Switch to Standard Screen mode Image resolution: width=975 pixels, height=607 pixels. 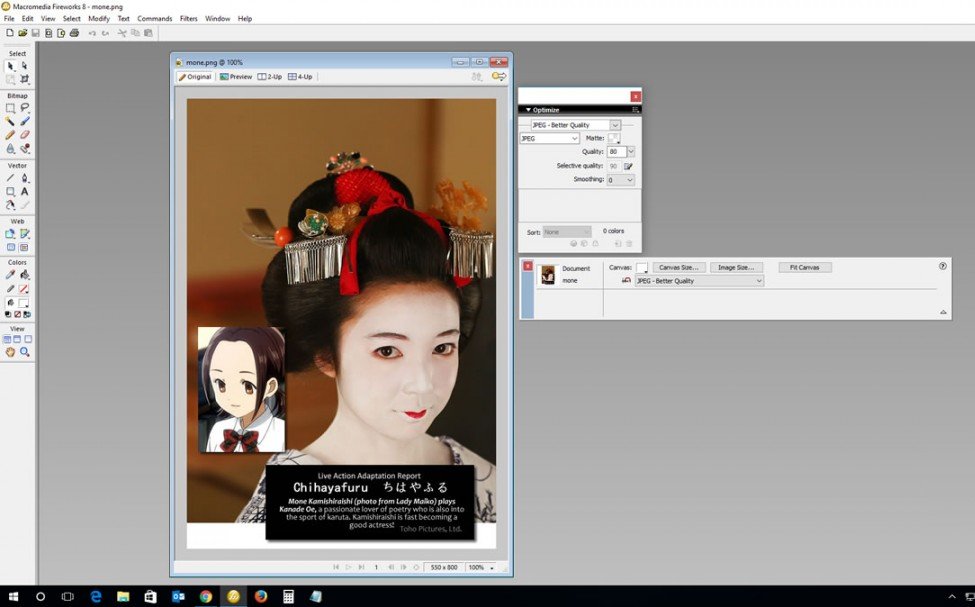point(7,340)
